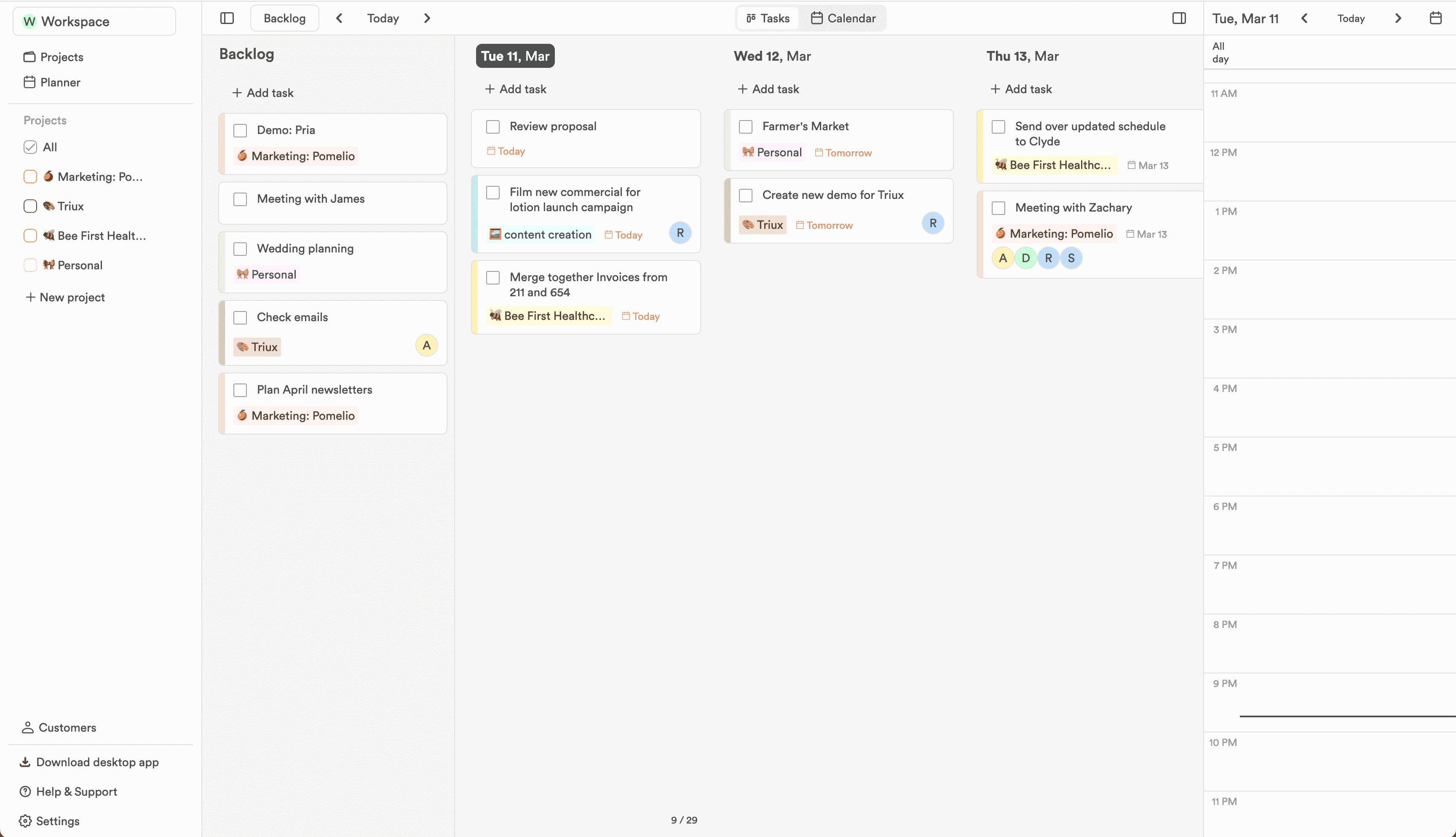Toggle the right calendar panel icon
The width and height of the screenshot is (1456, 837).
1179,19
